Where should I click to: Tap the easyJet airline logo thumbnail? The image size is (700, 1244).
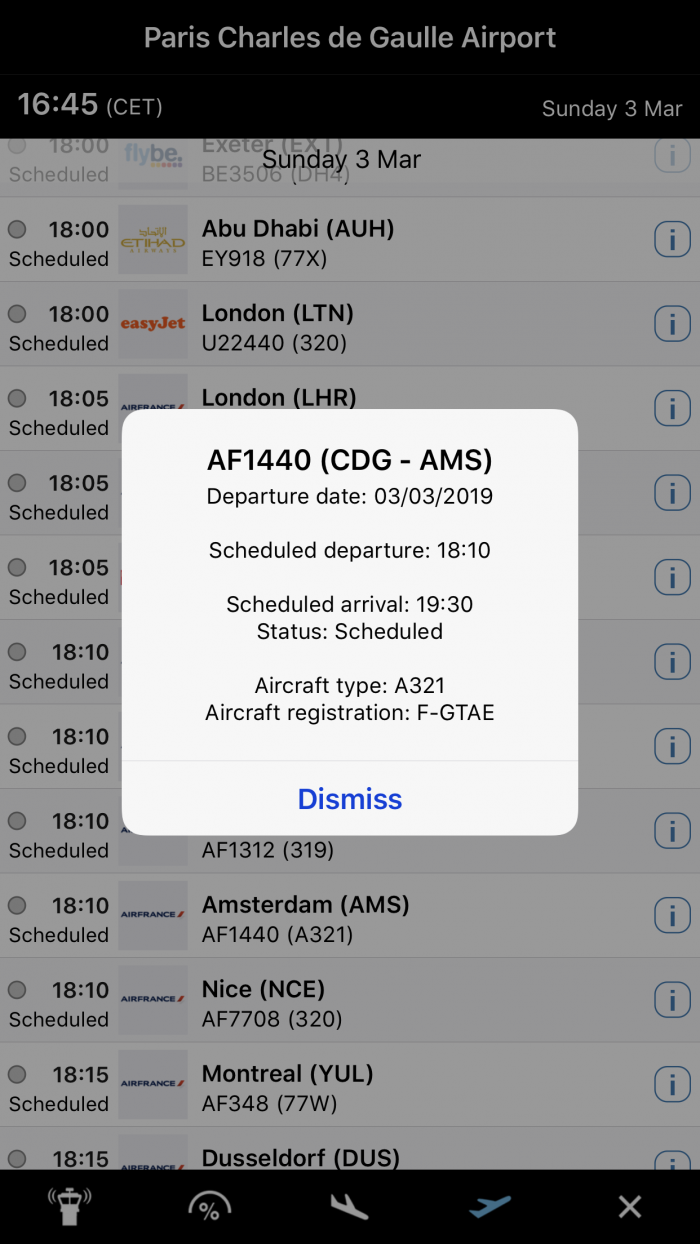tap(153, 324)
